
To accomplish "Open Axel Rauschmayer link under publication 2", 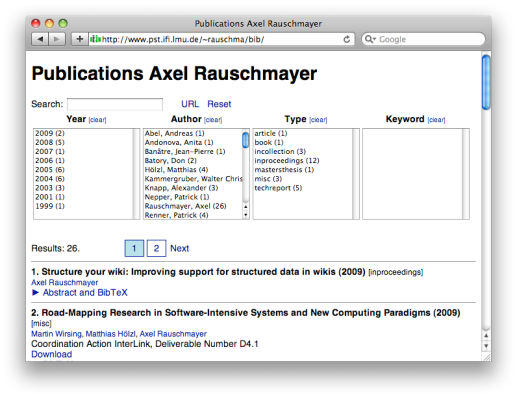I will click(173, 334).
